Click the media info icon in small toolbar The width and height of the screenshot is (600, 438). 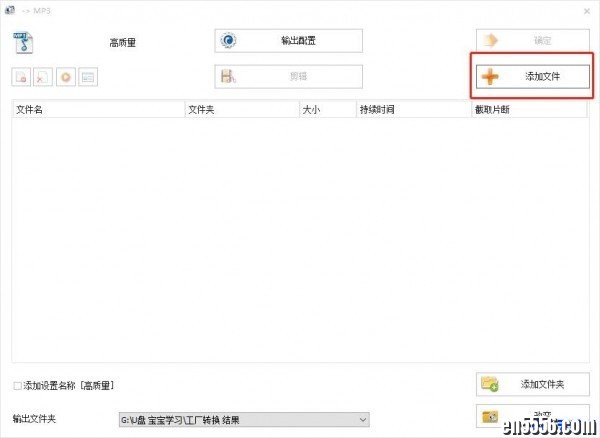coord(88,76)
